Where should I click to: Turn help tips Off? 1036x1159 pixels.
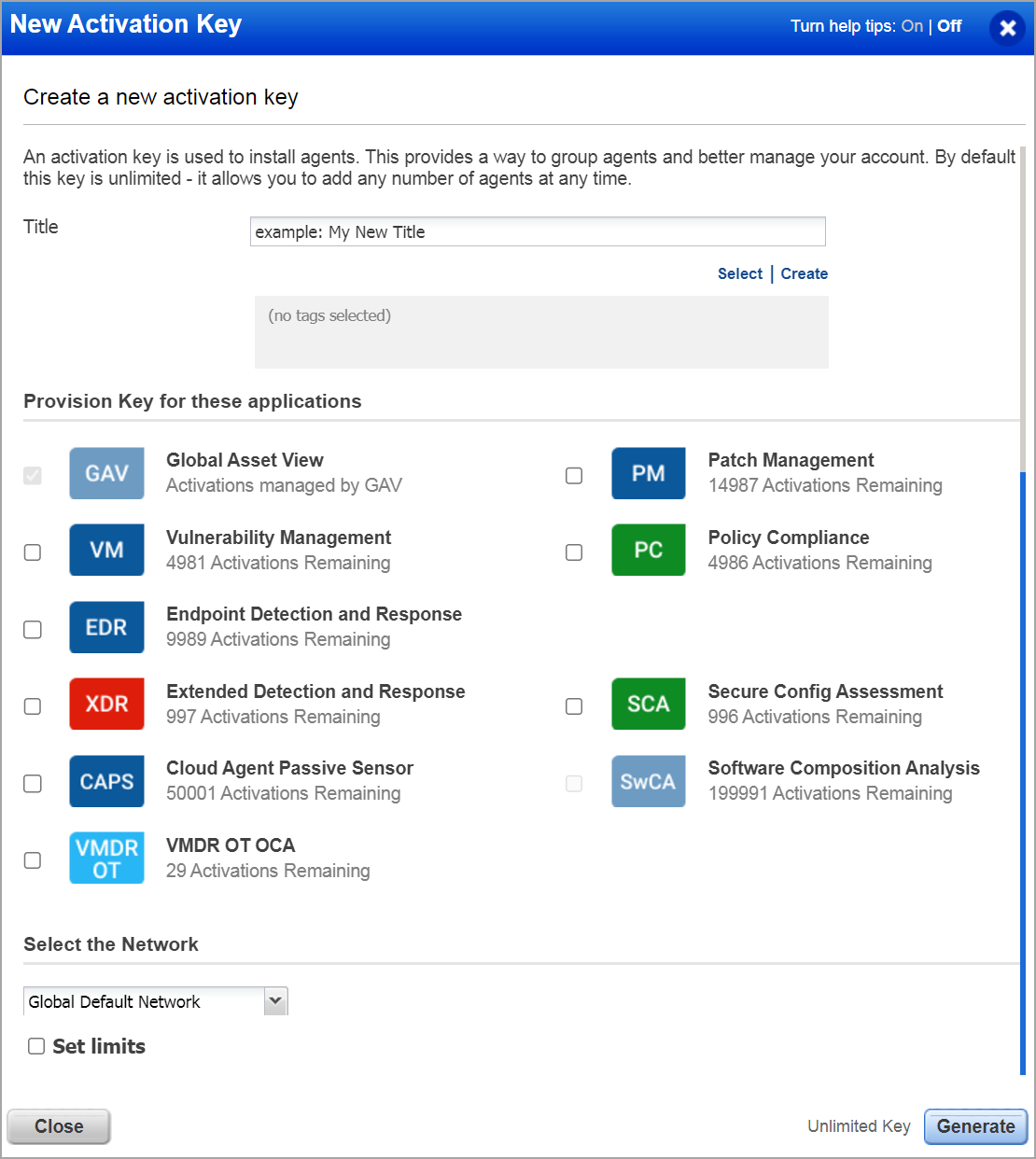point(949,26)
